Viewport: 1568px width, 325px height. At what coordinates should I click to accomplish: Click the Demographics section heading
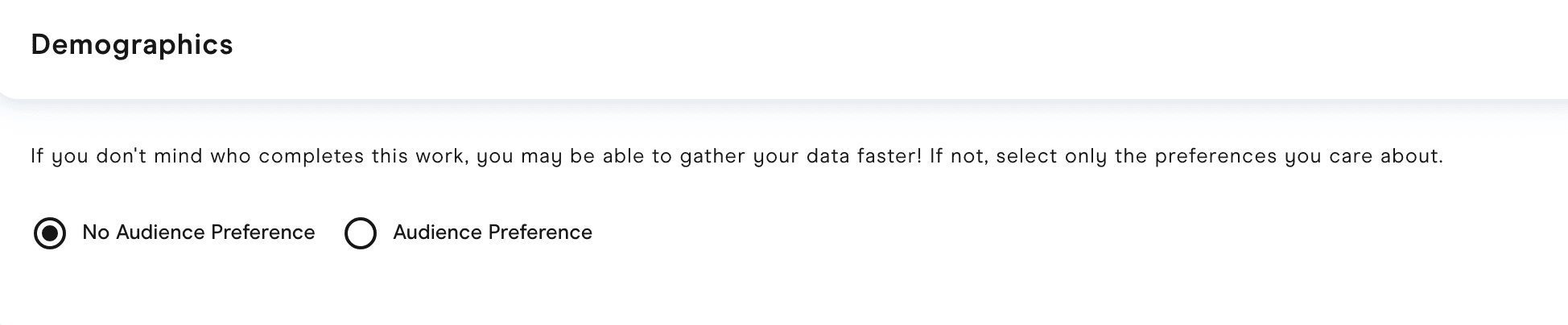coord(132,45)
